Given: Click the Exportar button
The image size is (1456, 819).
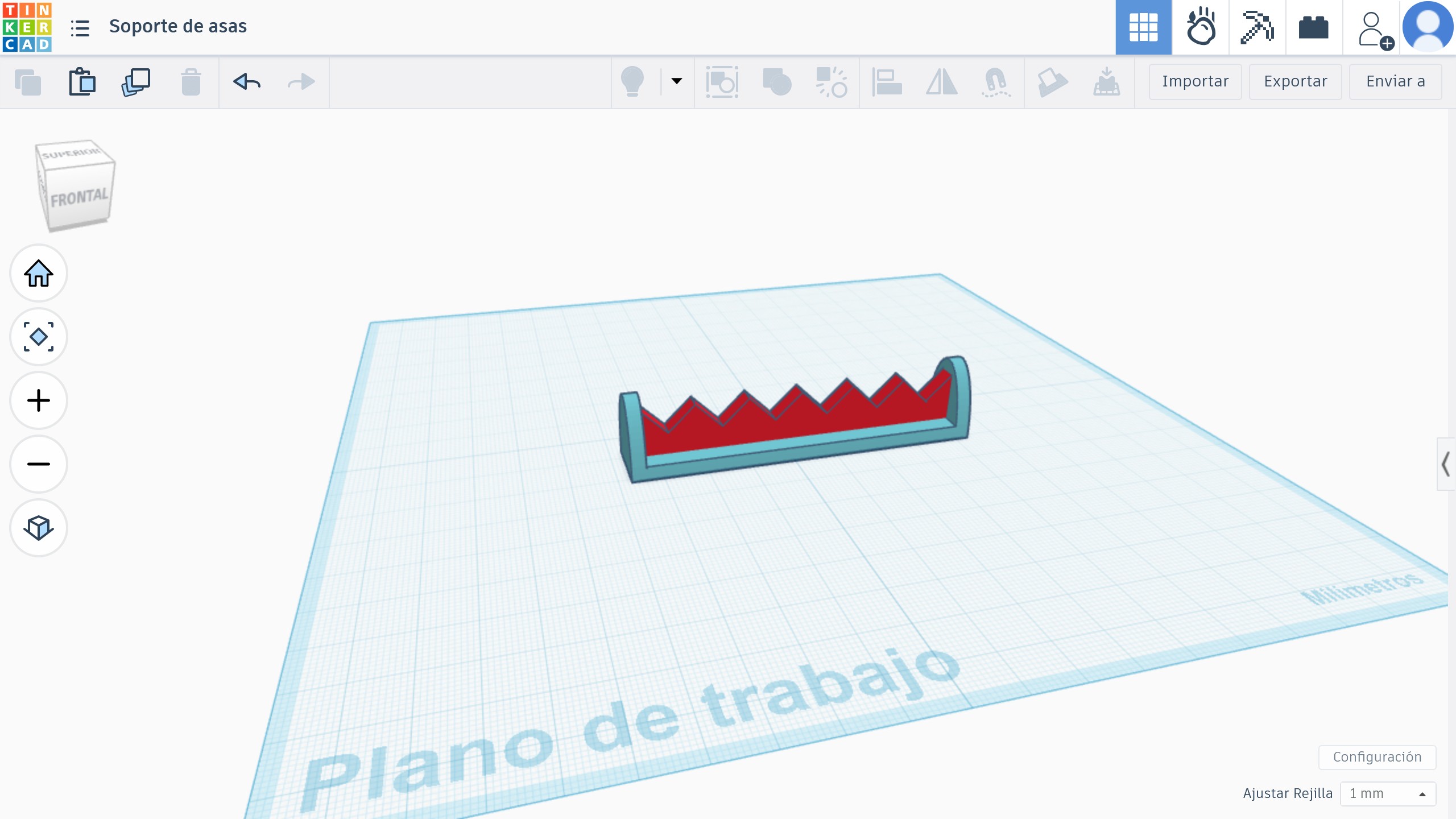Looking at the screenshot, I should pyautogui.click(x=1295, y=81).
